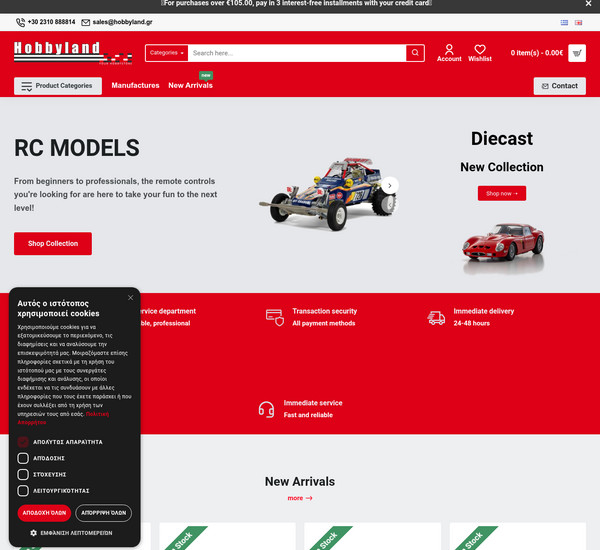Expand the Product Categories menu
The image size is (600, 550).
point(58,86)
